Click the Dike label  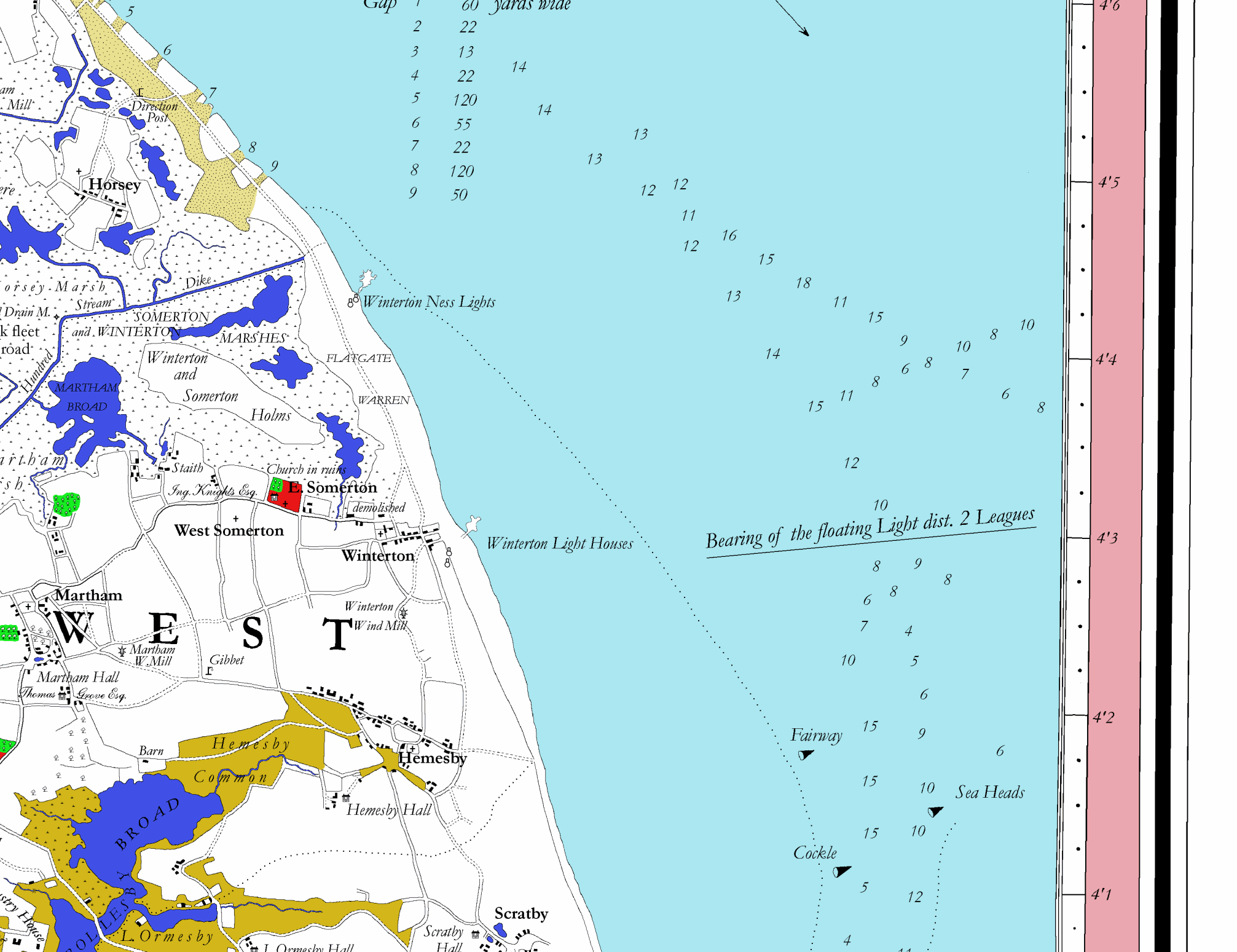198,281
